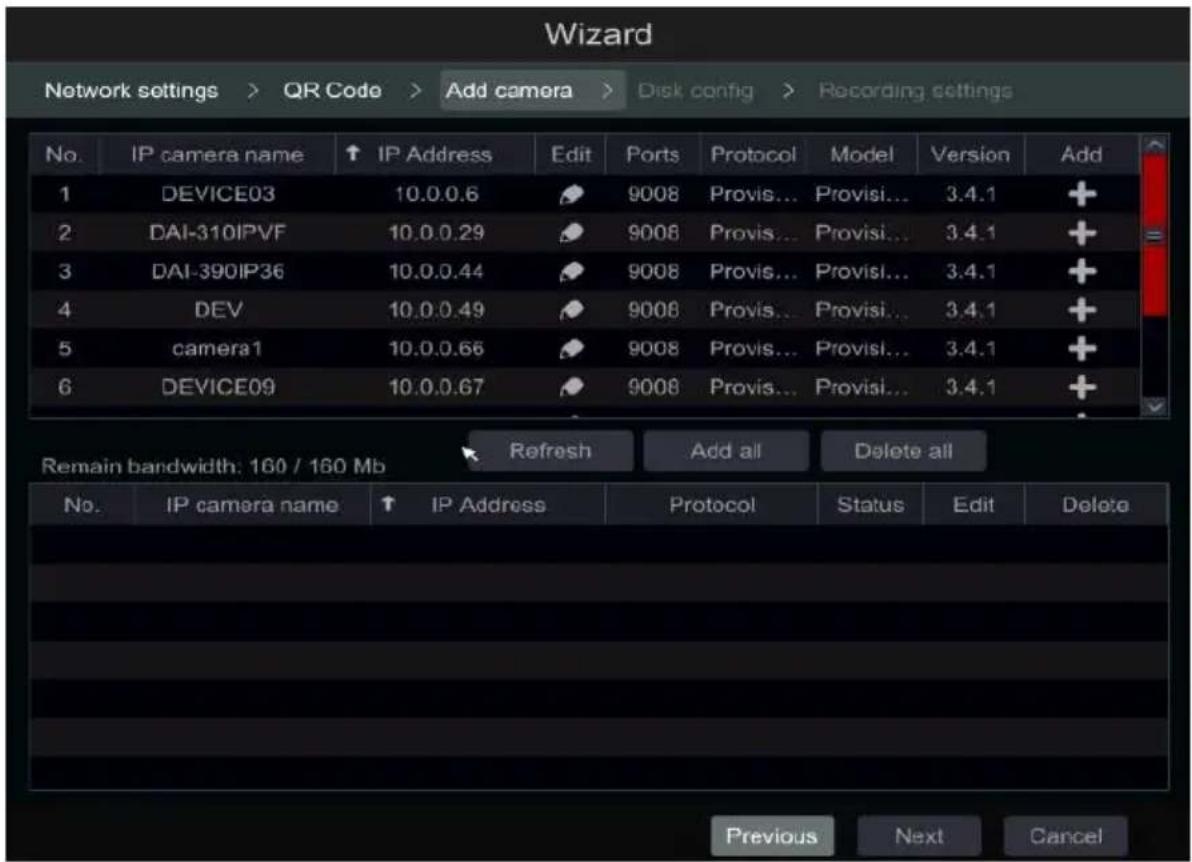
Task: Edit DAI-310IPVF using the pencil icon
Action: 571,233
